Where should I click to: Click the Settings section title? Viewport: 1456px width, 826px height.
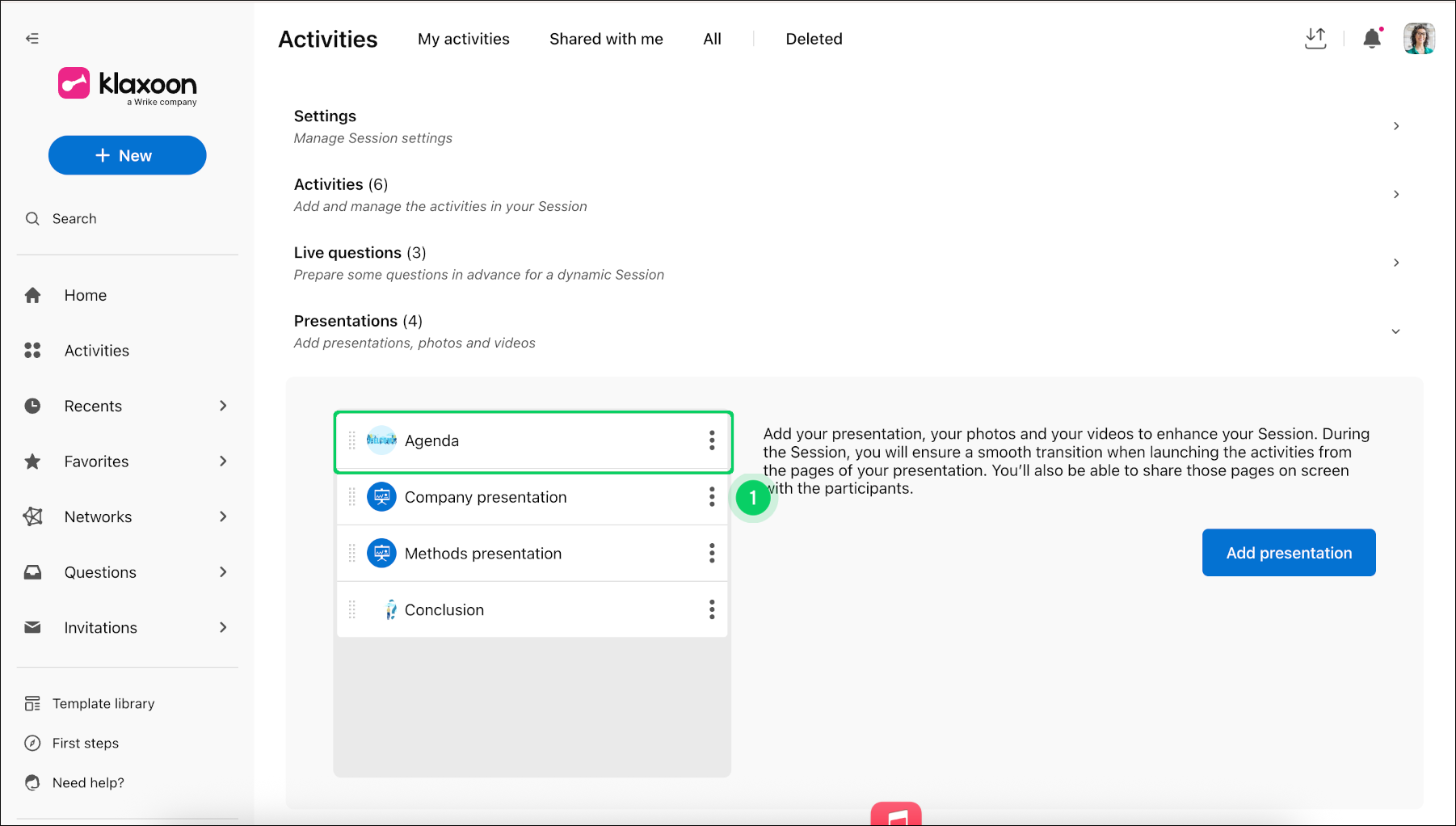point(325,116)
